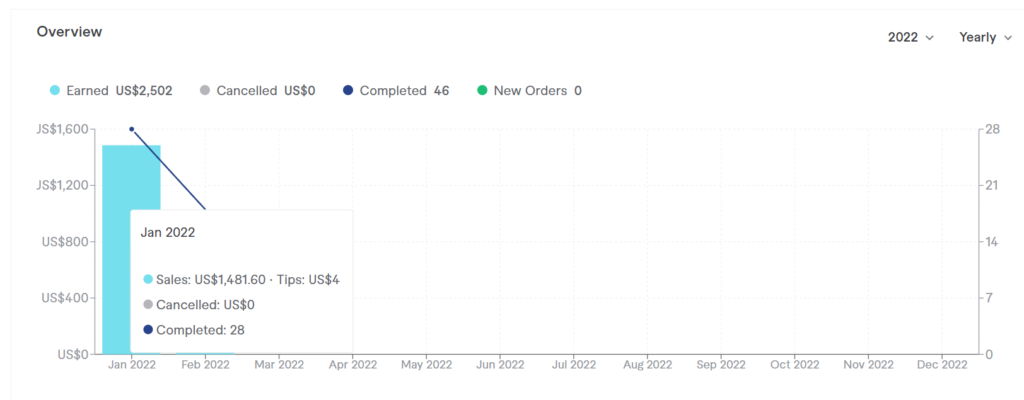This screenshot has height=400, width=1024.
Task: Click the Overview section heading
Action: (x=69, y=31)
